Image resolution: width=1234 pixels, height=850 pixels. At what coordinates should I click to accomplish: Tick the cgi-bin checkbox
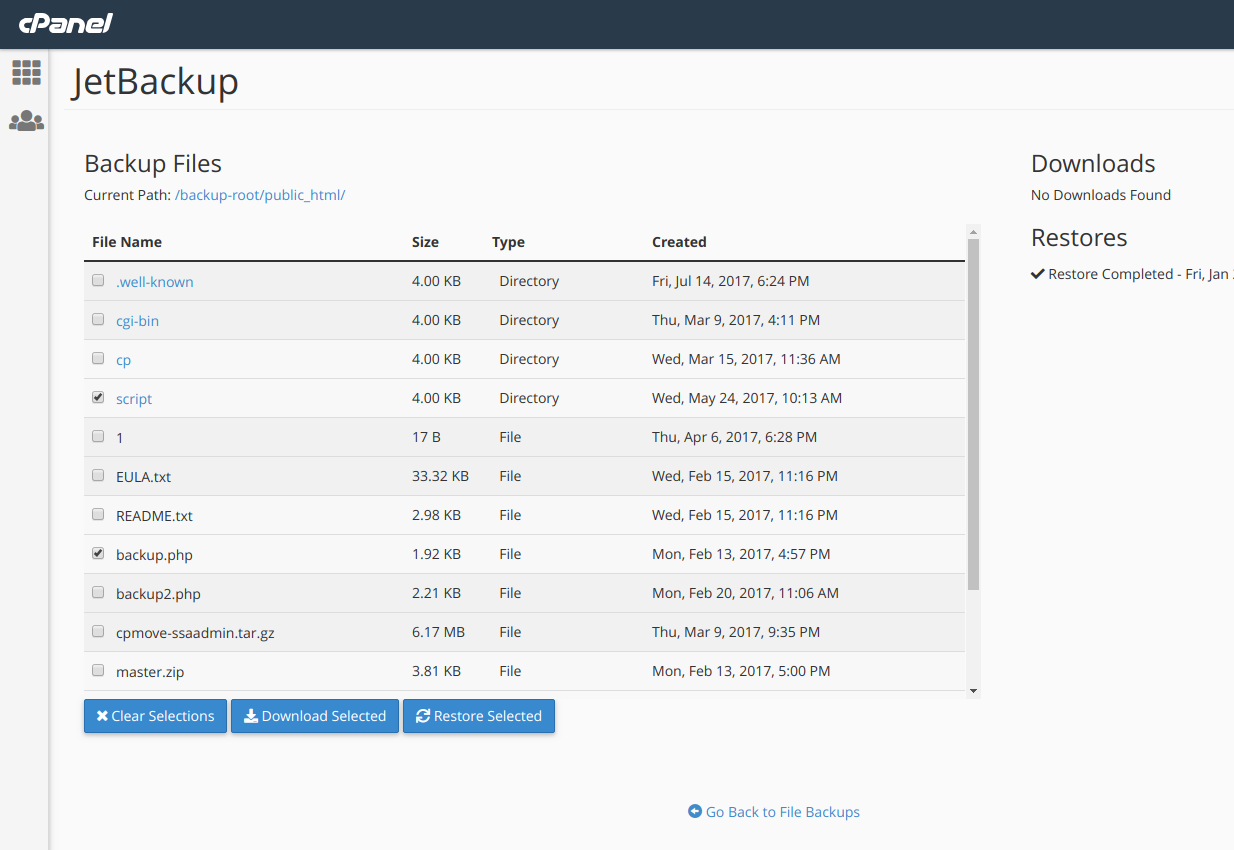click(98, 320)
